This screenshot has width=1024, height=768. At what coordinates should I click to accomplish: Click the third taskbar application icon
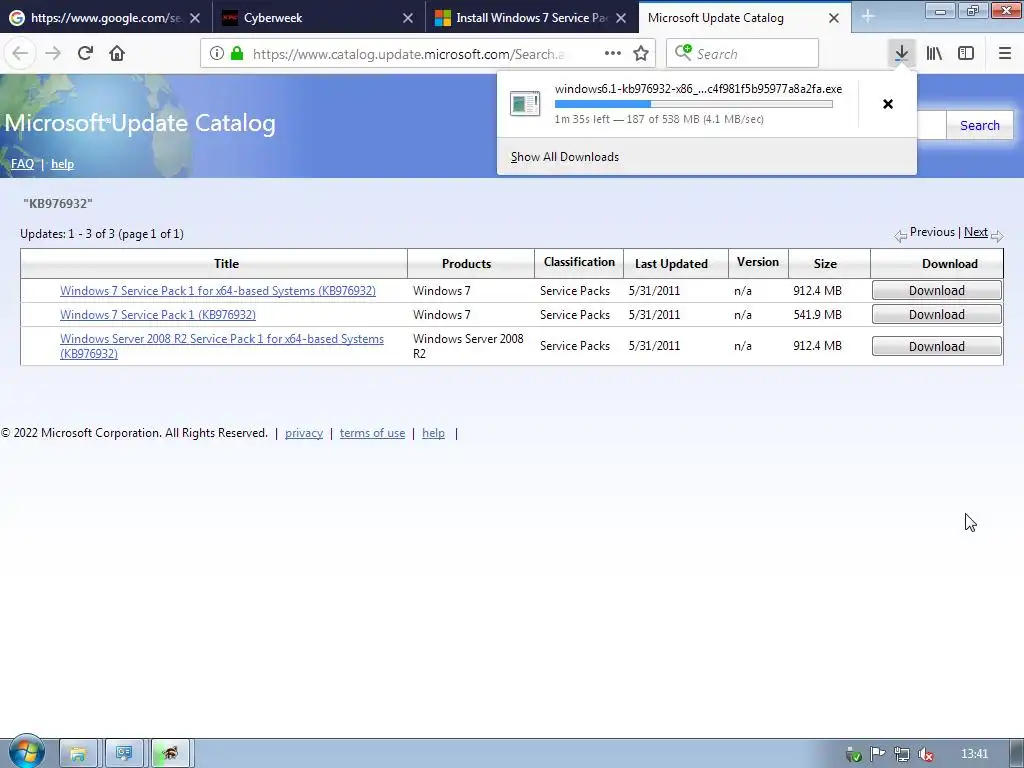pos(170,754)
